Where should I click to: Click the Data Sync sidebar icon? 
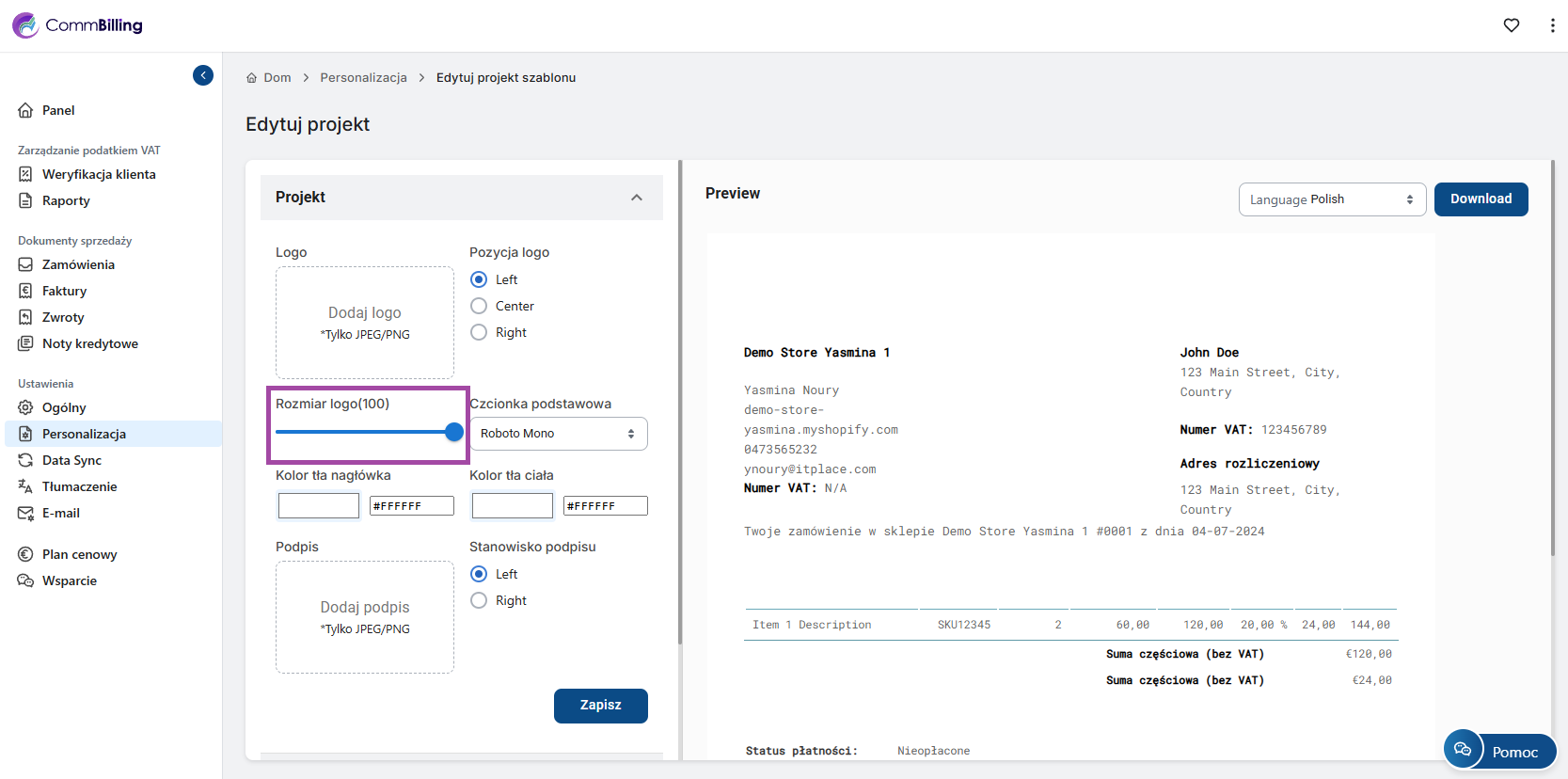tap(25, 460)
